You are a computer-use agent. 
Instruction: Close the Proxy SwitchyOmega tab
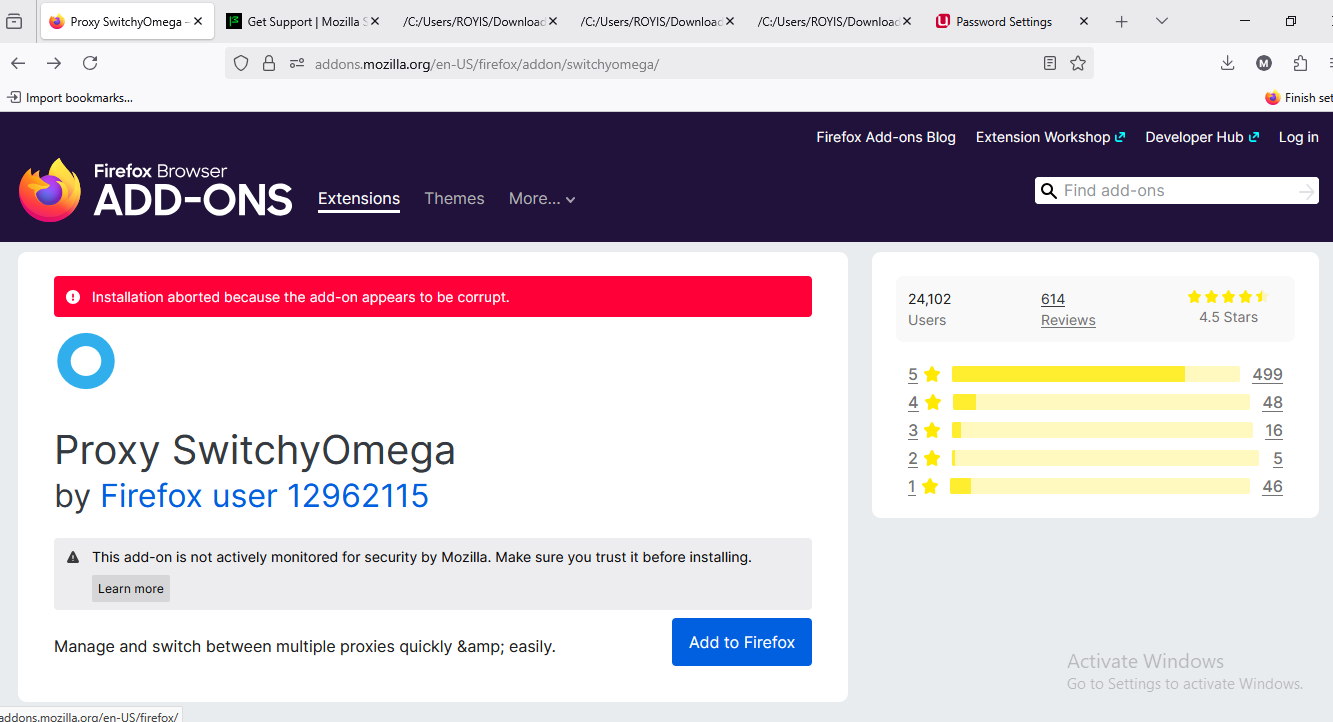[x=198, y=21]
